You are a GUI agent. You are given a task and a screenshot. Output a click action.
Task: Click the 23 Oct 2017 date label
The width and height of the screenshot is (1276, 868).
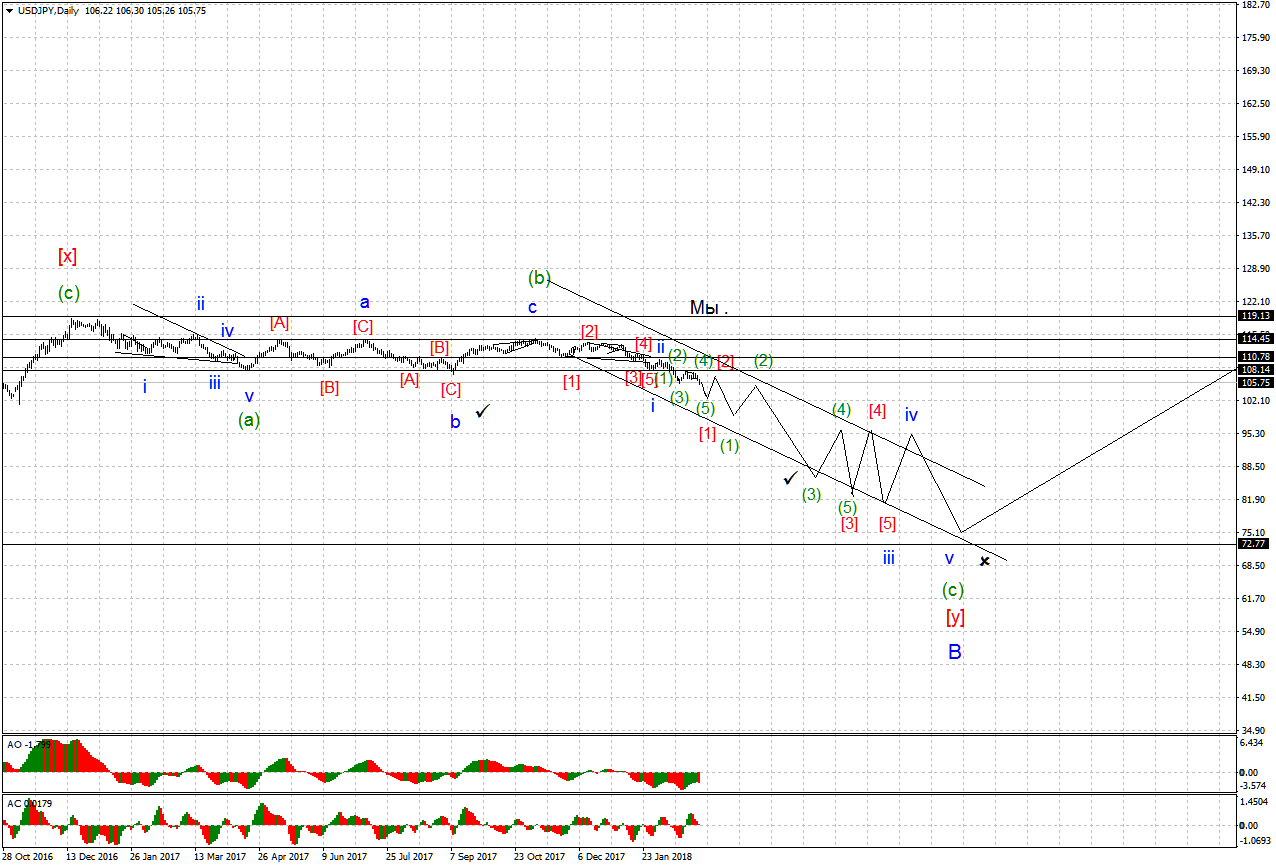[x=539, y=857]
